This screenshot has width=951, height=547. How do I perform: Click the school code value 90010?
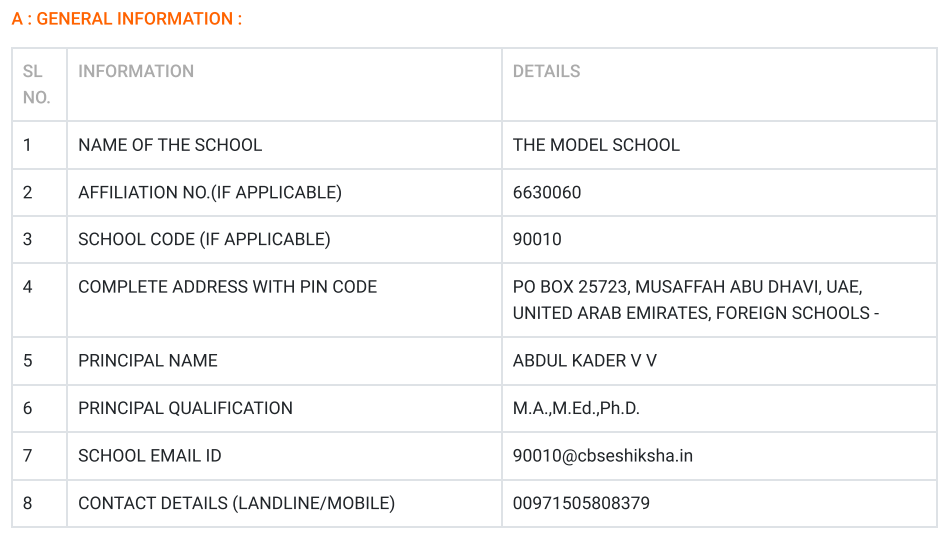537,239
